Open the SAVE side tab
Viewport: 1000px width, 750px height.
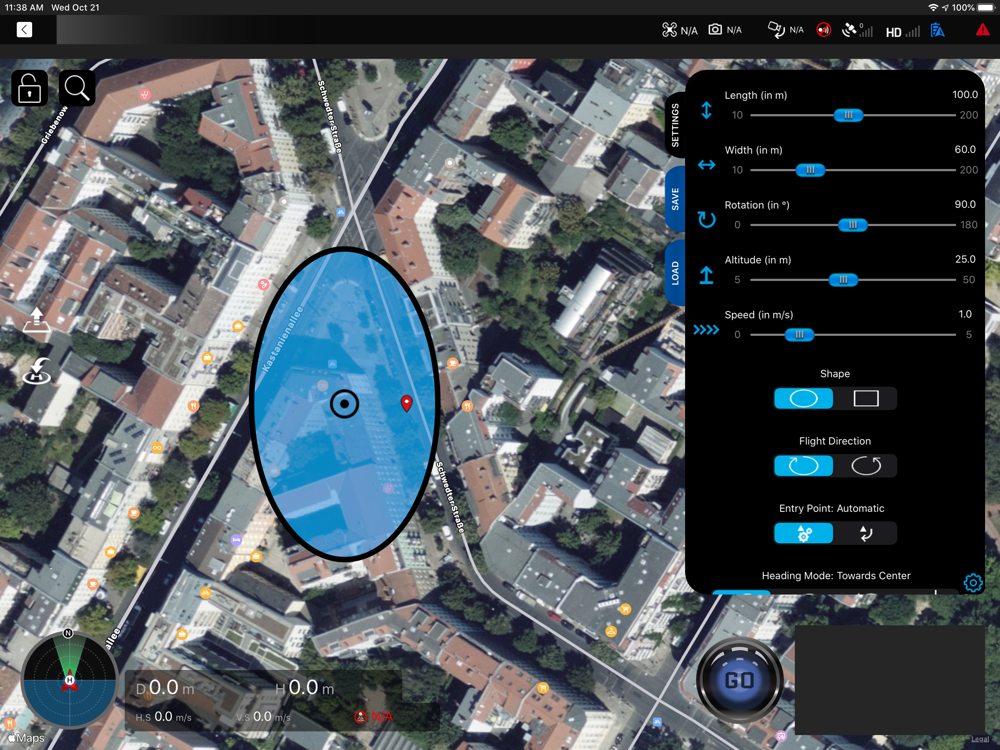(x=675, y=199)
